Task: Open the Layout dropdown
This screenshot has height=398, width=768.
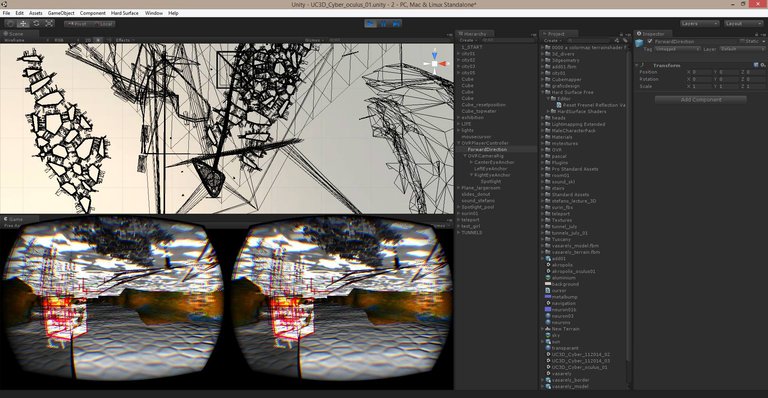Action: click(x=744, y=23)
